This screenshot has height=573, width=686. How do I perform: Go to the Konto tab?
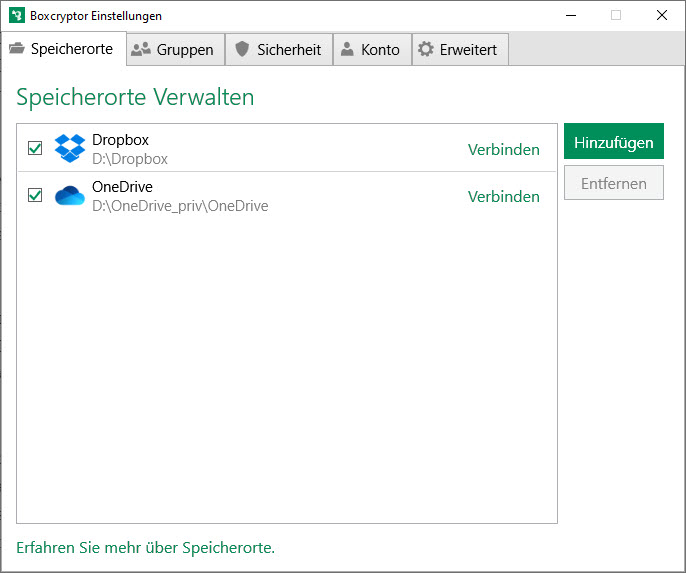pyautogui.click(x=372, y=49)
